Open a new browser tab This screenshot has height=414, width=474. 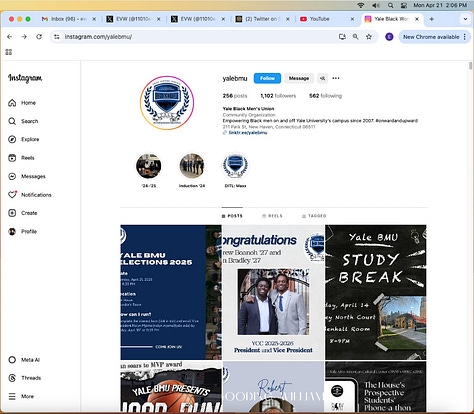432,19
